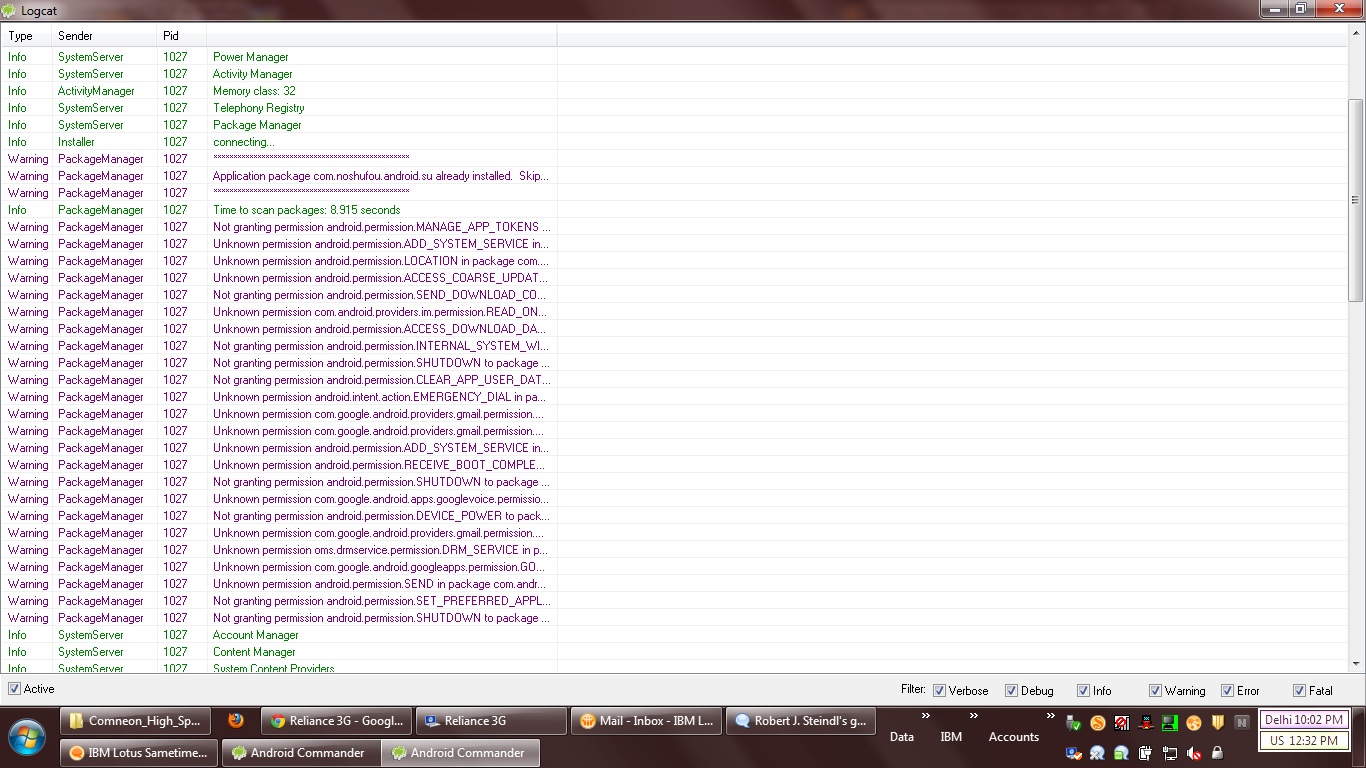Click the power plug tray icon
The width and height of the screenshot is (1366, 768).
point(1145,753)
